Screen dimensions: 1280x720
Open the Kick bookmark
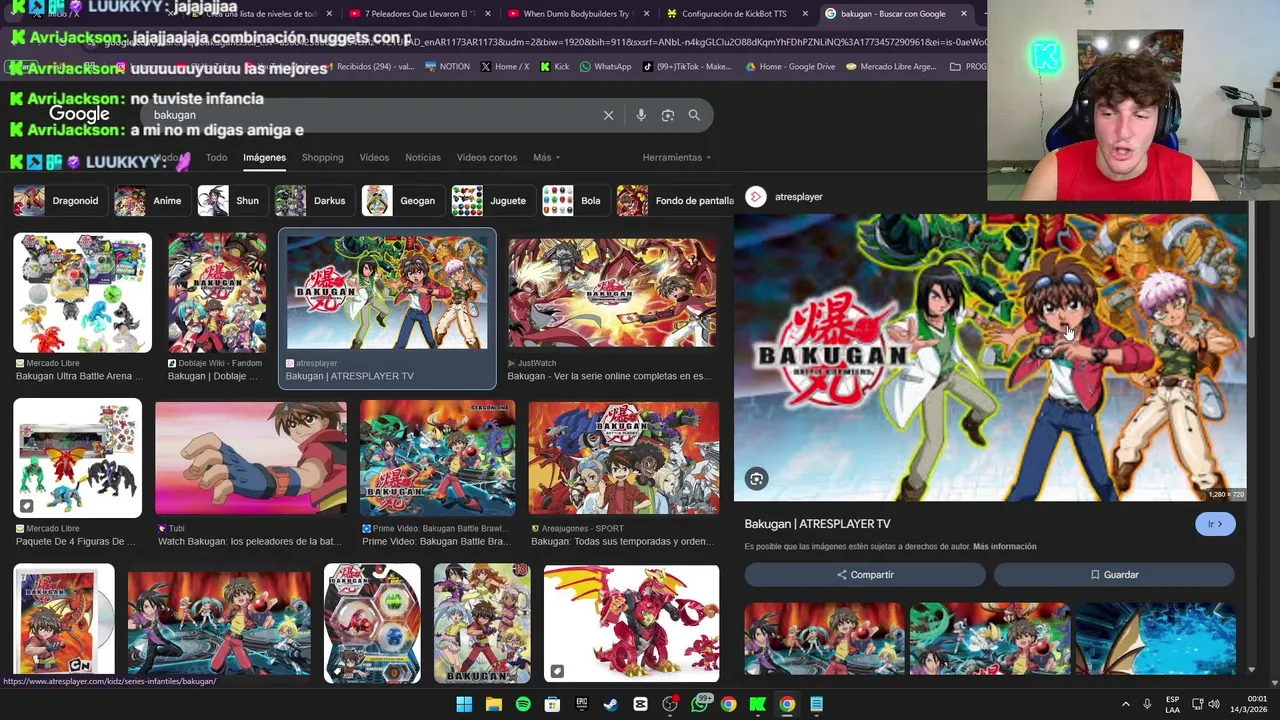coord(554,67)
